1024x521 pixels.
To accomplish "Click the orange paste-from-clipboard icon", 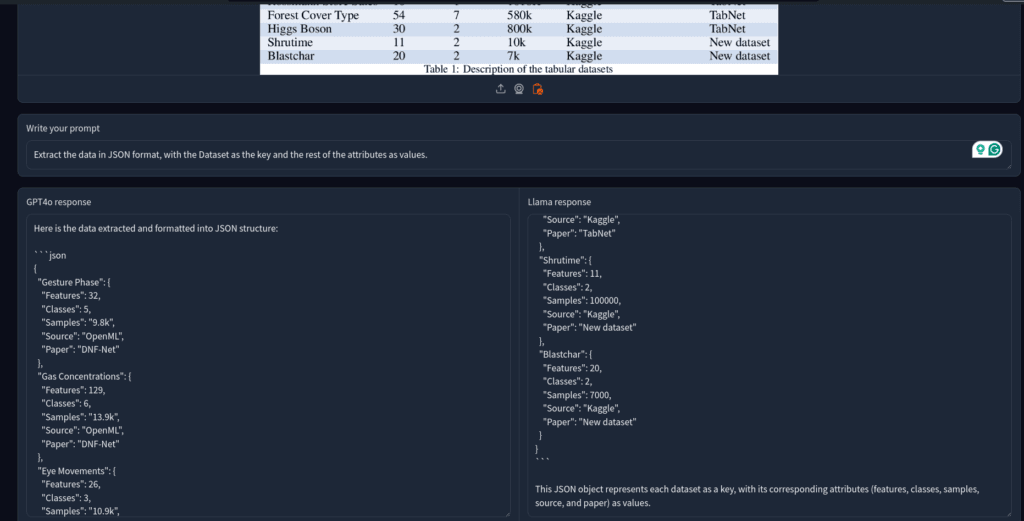I will 537,89.
